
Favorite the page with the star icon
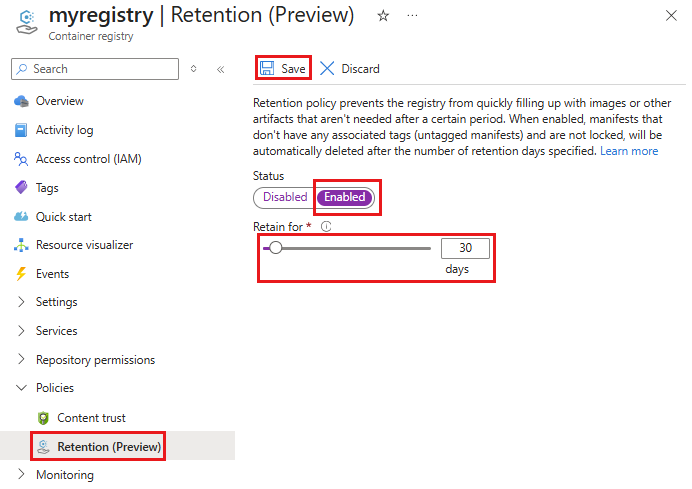(383, 16)
